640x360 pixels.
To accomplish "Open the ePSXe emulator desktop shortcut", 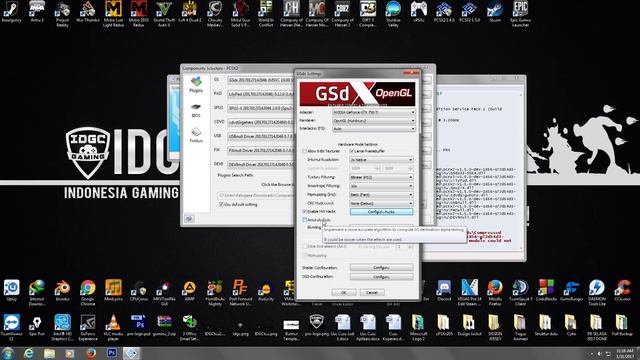I will (x=418, y=12).
